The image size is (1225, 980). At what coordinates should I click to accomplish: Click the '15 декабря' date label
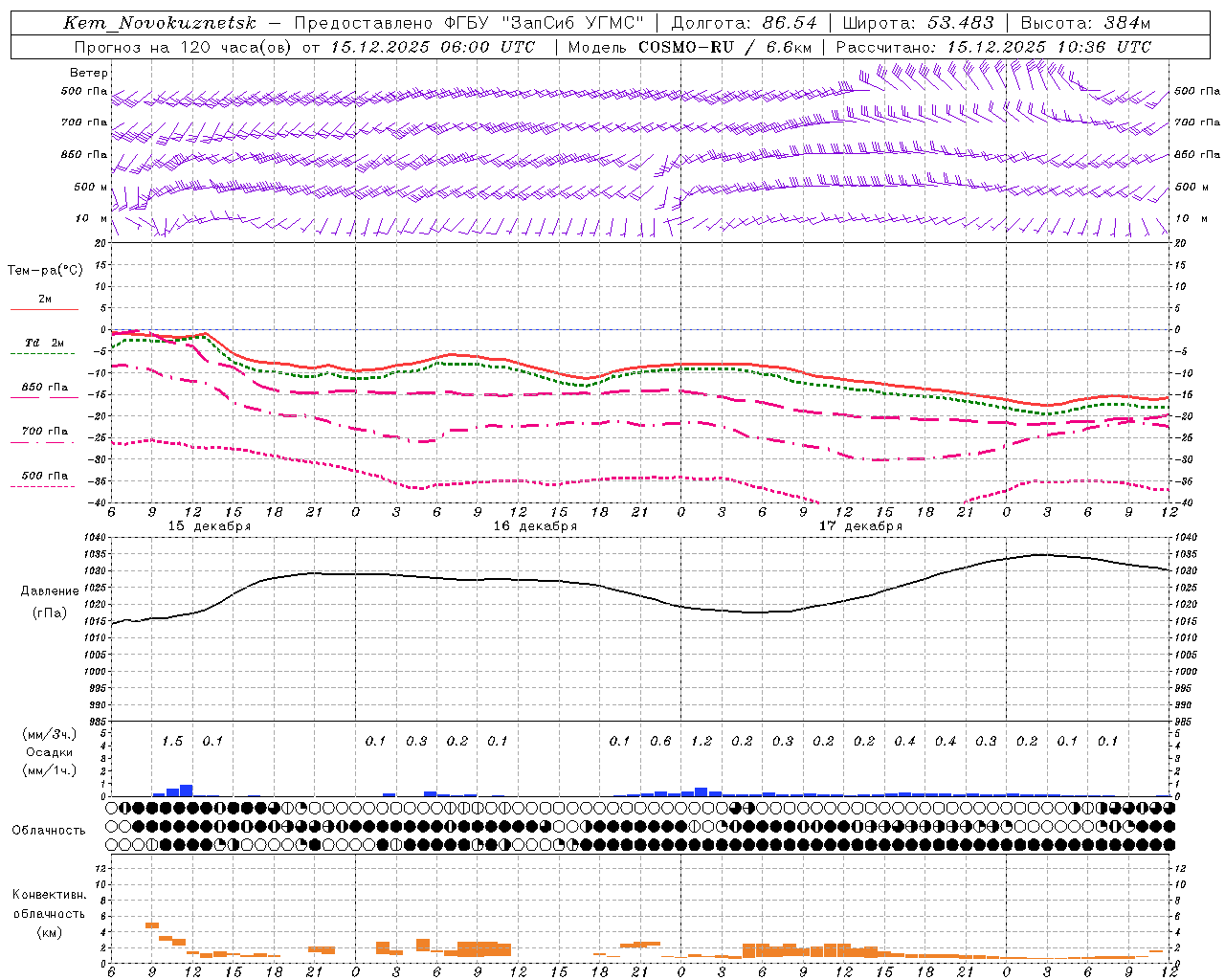pos(210,526)
